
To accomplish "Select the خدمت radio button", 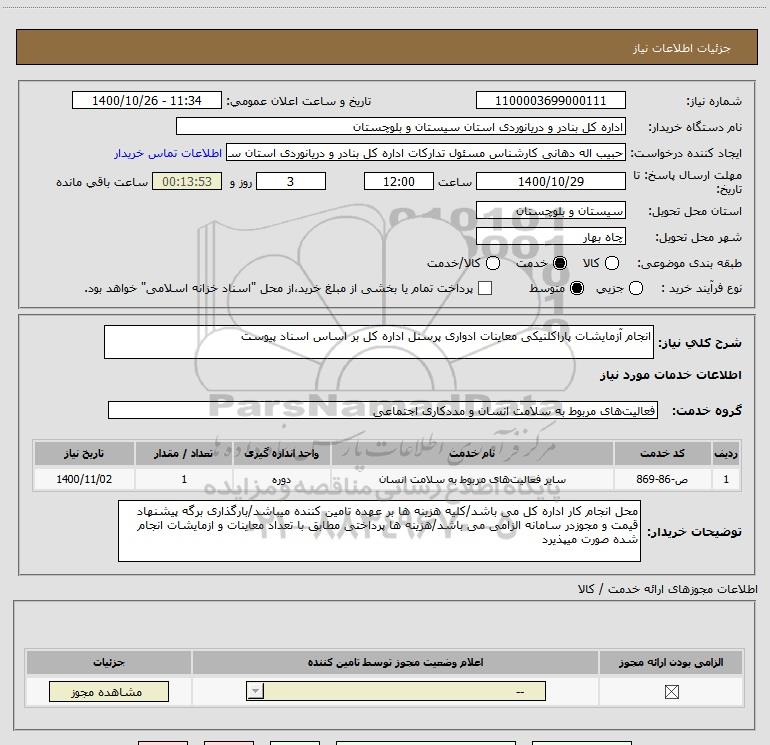I will (x=559, y=263).
